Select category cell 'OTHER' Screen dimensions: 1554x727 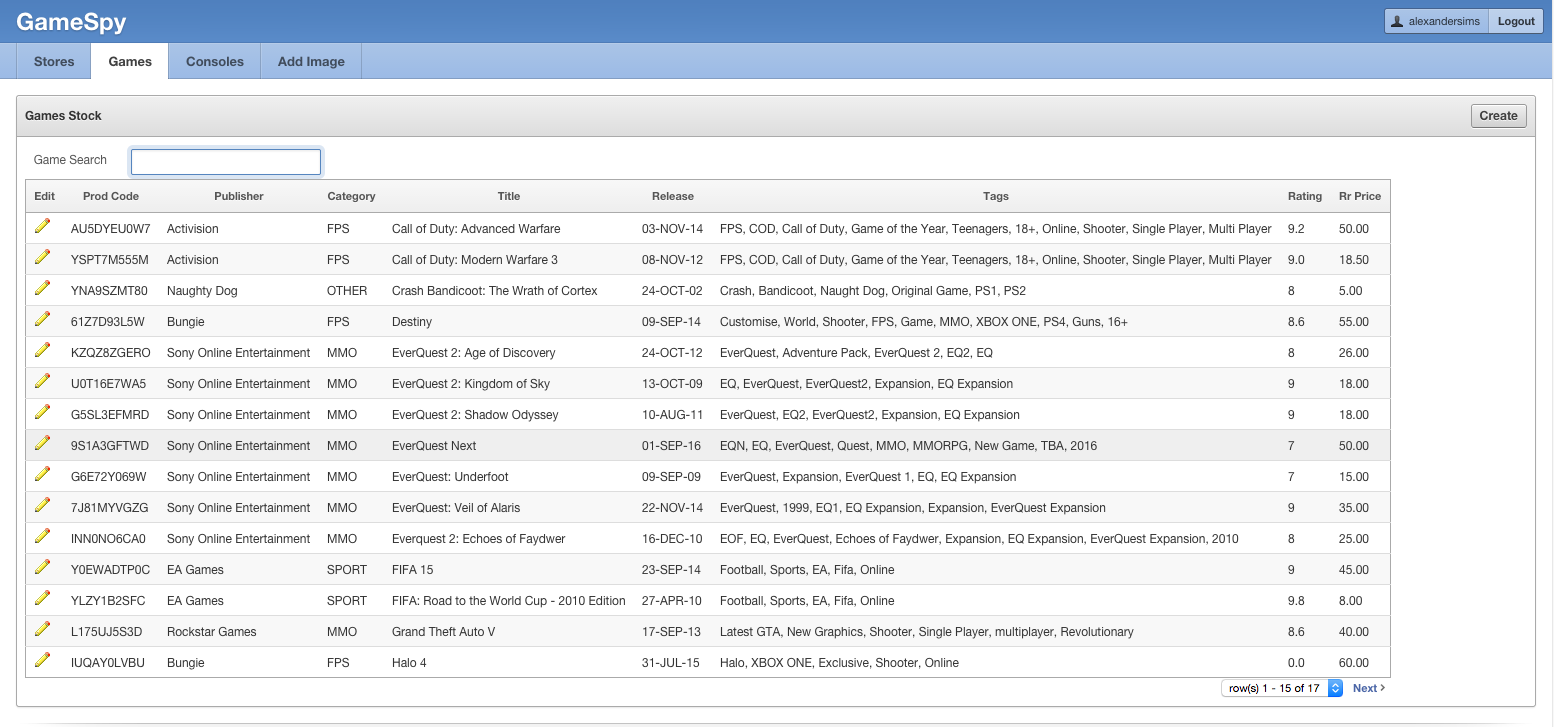(347, 291)
